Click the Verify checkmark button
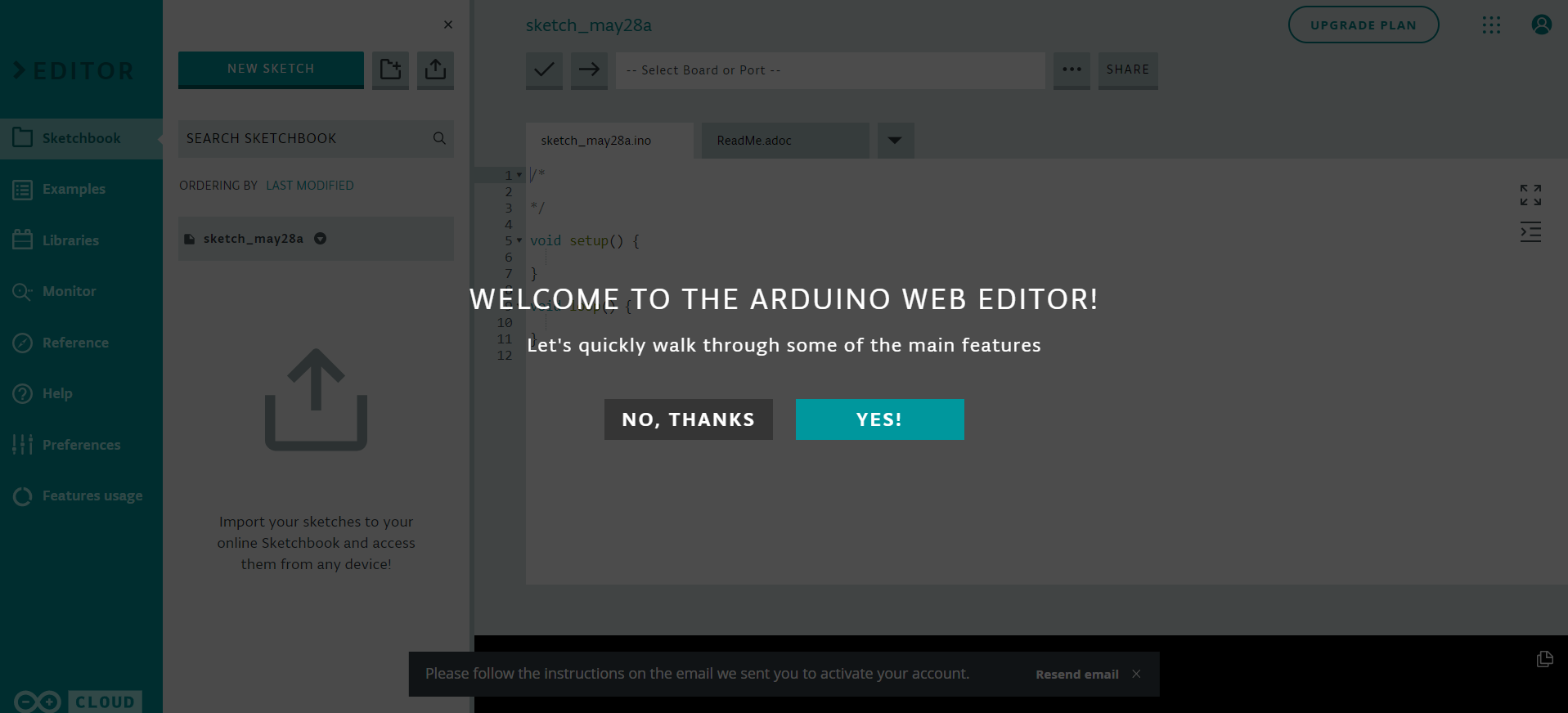The image size is (1568, 713). click(x=544, y=70)
